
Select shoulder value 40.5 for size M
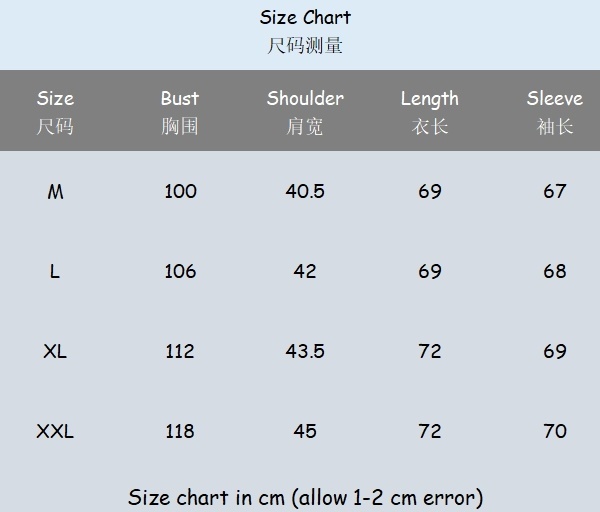(x=305, y=192)
